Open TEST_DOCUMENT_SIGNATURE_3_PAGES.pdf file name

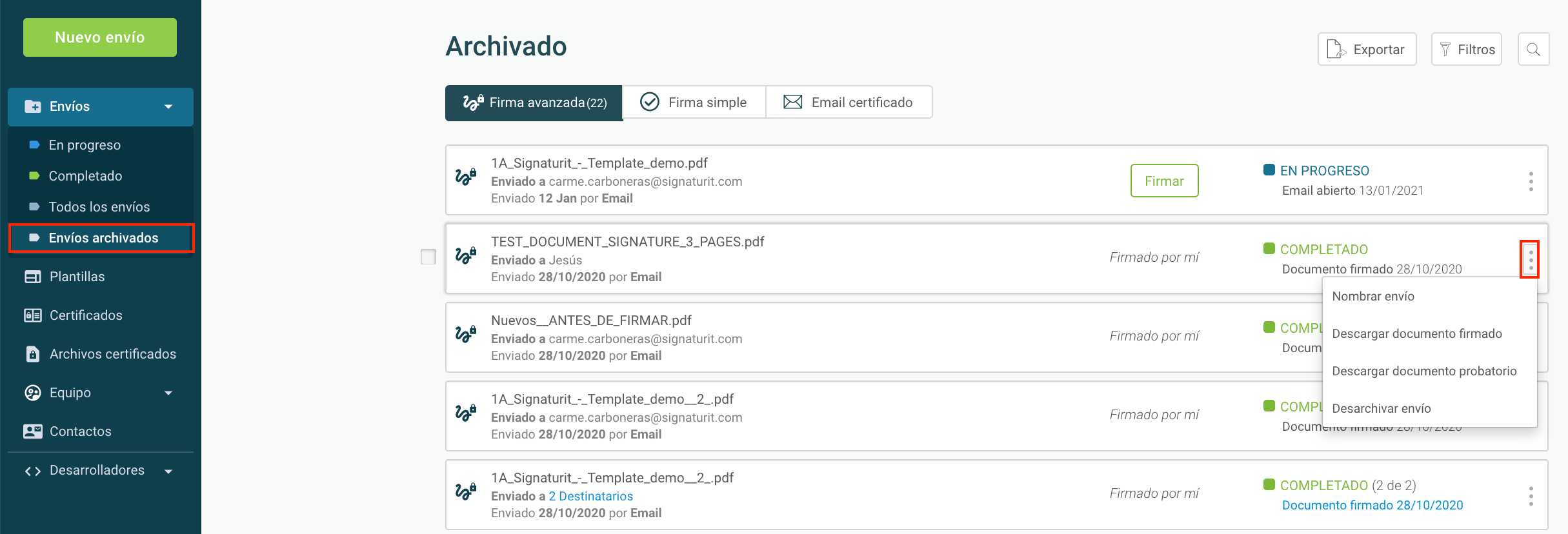627,242
